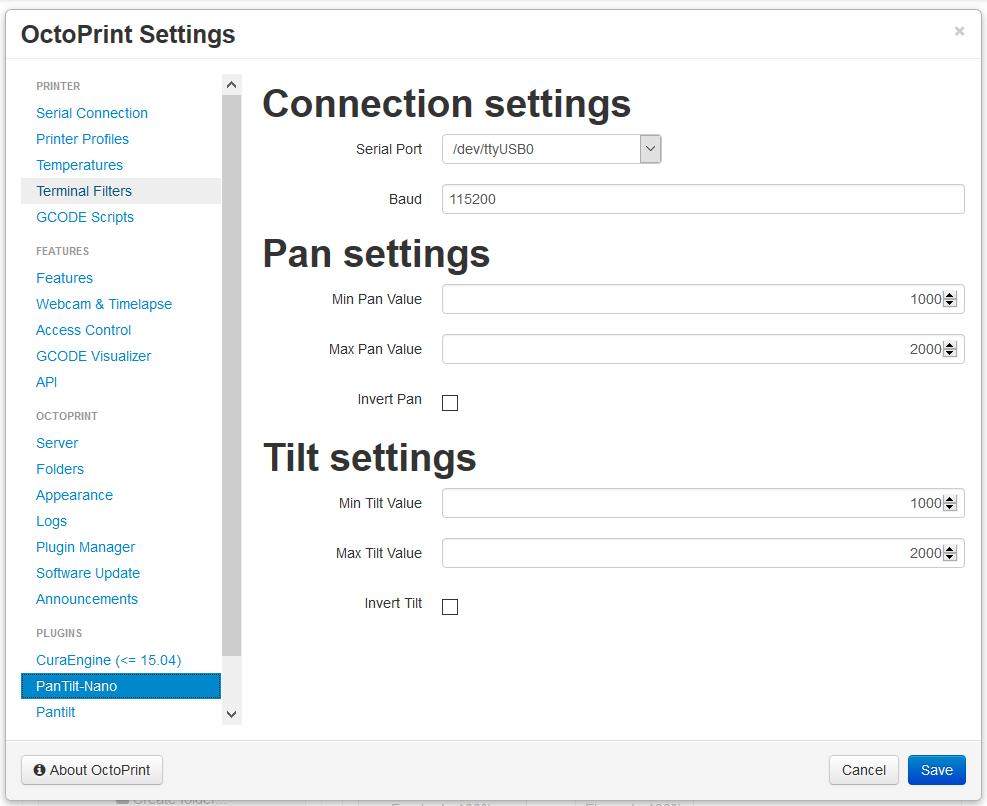Enable the Invert Pan checkbox

[x=450, y=403]
